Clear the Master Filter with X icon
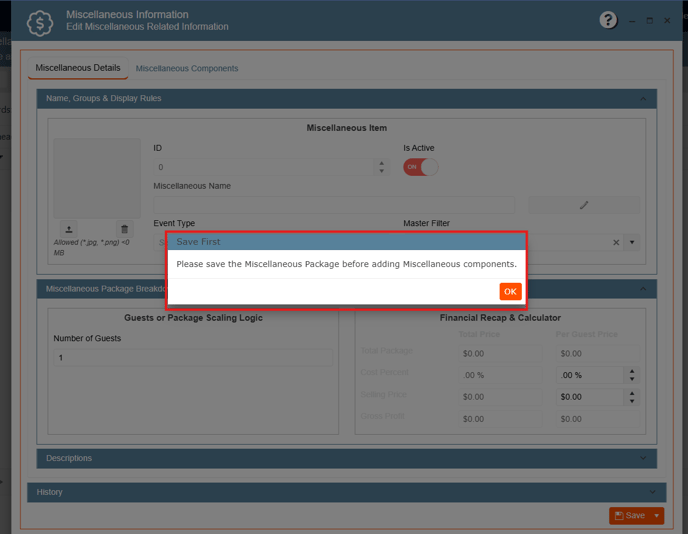 (x=616, y=242)
